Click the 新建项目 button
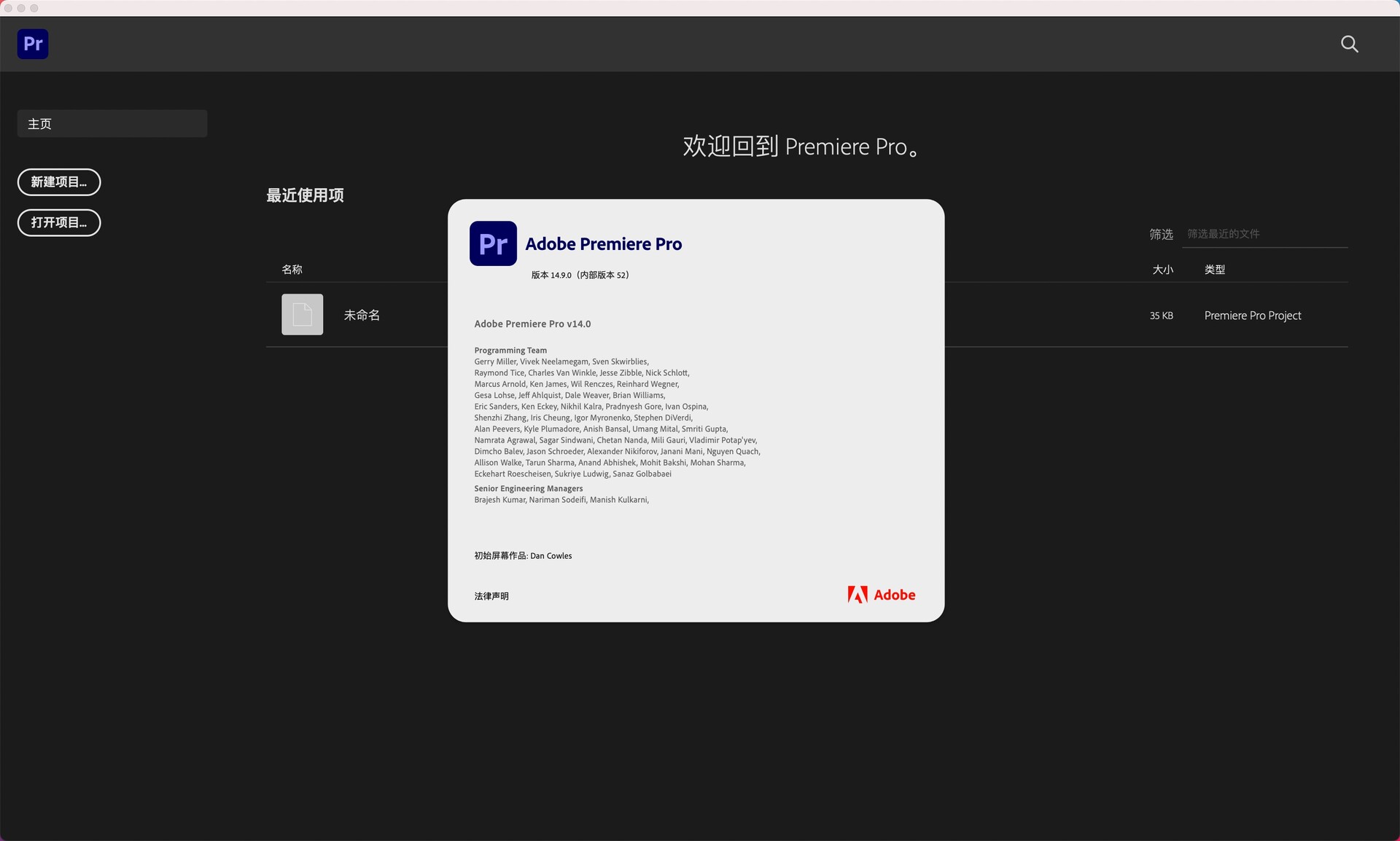Viewport: 1400px width, 841px height. (x=59, y=182)
